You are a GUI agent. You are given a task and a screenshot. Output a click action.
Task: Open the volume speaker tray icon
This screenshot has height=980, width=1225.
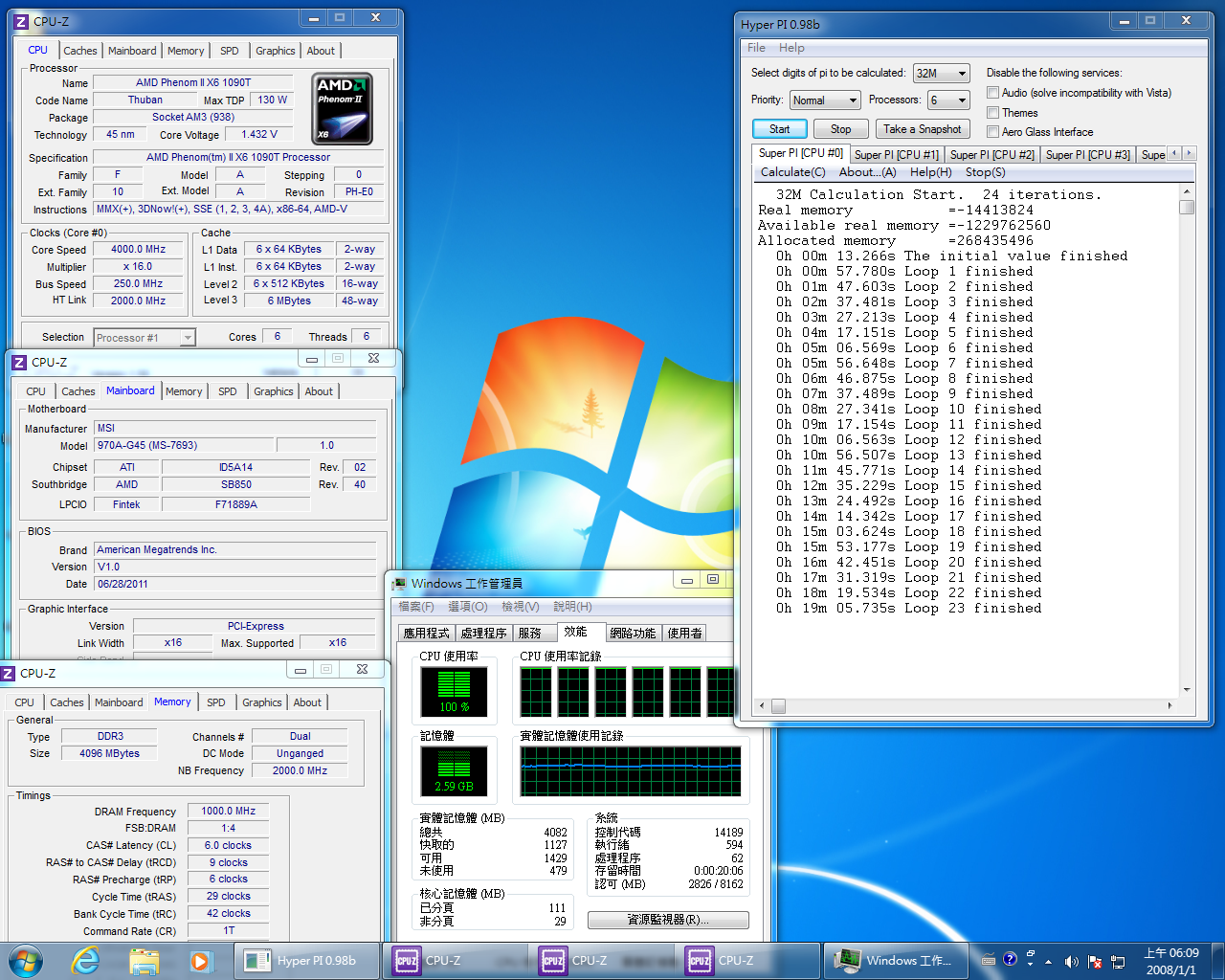(x=1071, y=962)
